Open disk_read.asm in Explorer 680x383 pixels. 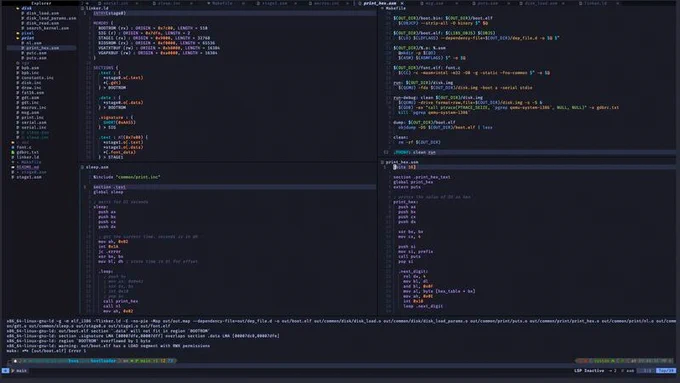pos(42,23)
